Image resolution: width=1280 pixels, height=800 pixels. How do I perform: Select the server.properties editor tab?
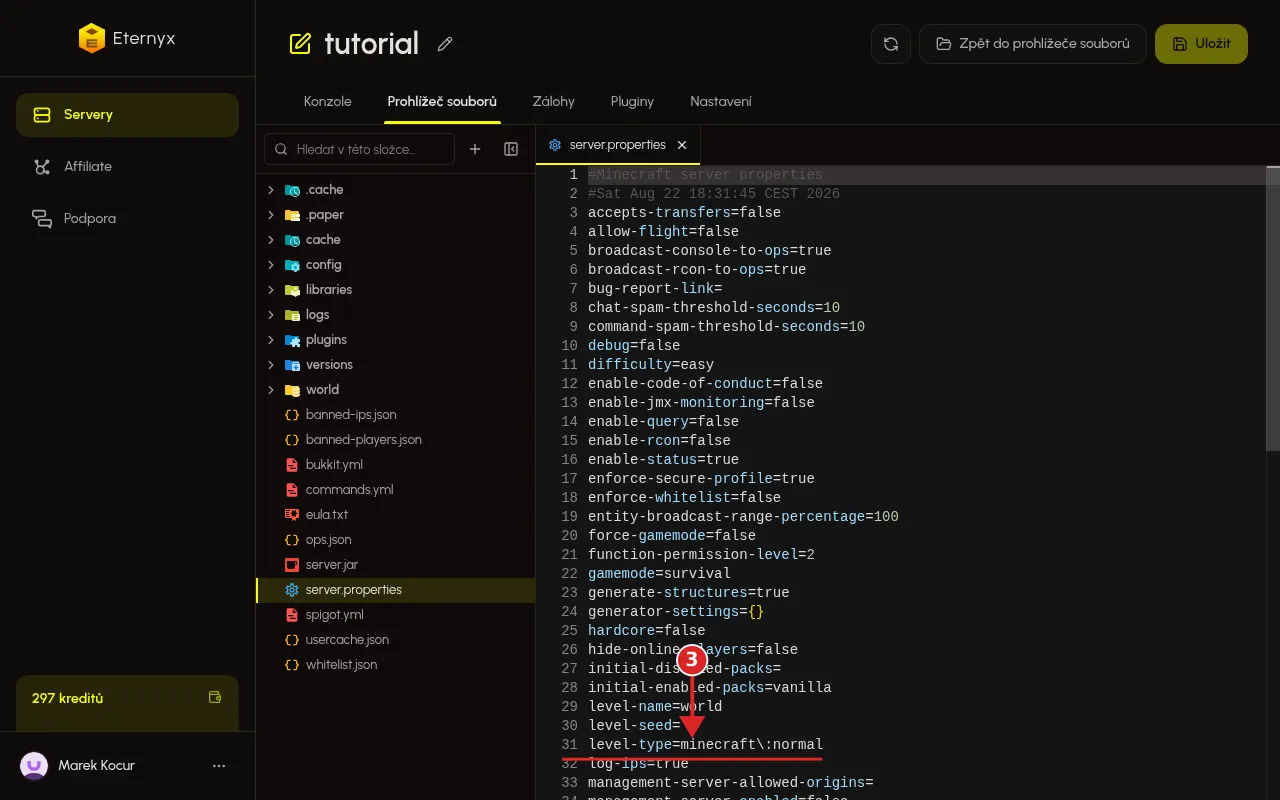point(618,145)
